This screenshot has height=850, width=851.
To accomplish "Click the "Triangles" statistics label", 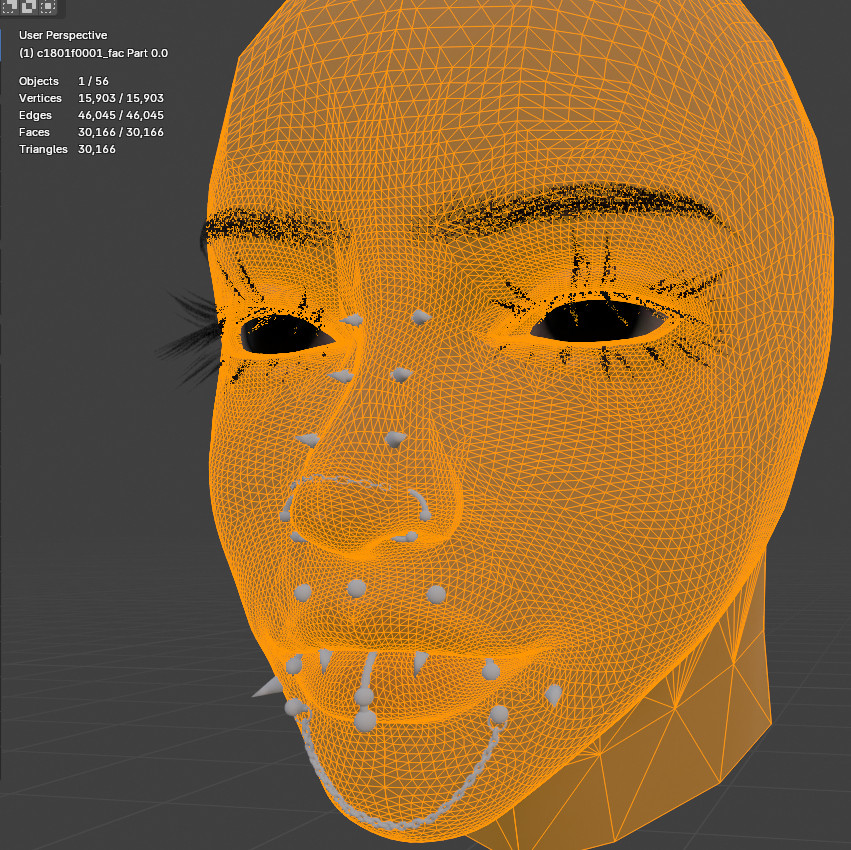I will tap(43, 149).
